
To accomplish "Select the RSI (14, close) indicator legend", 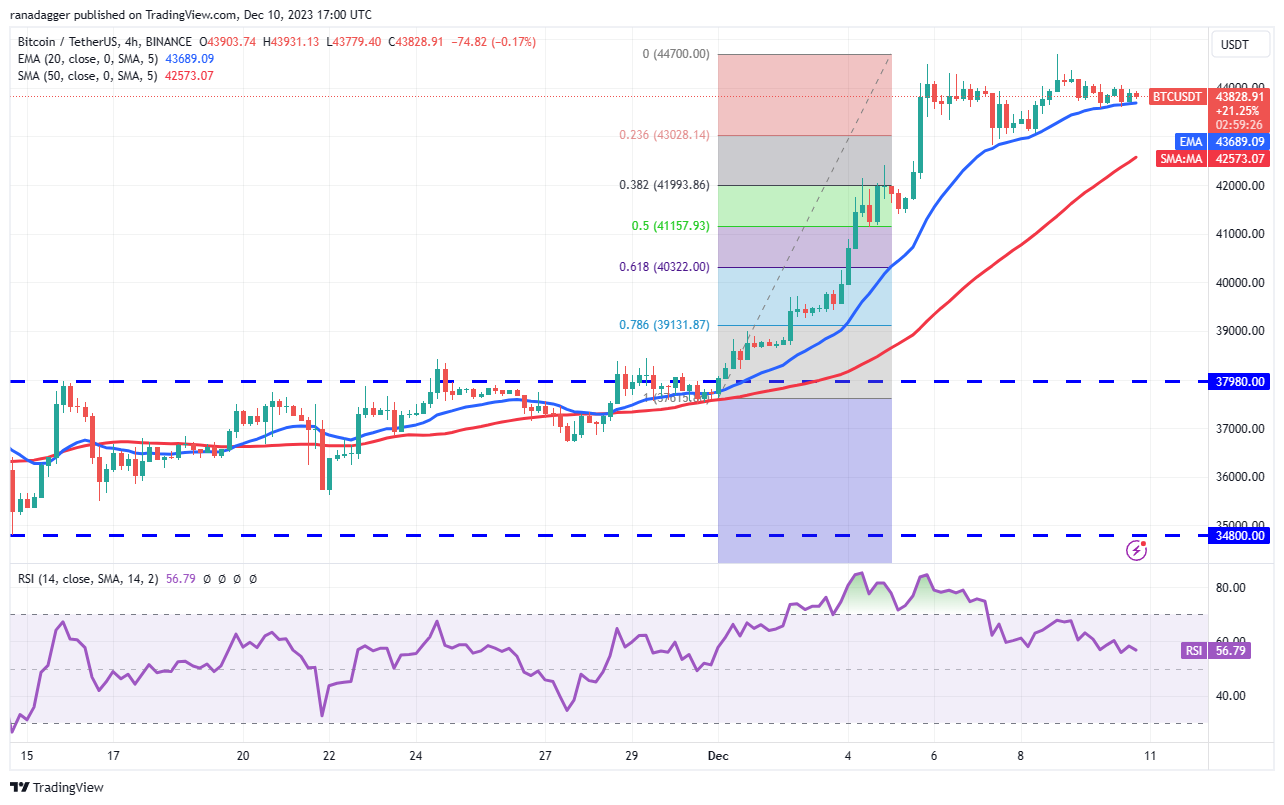I will [x=88, y=578].
